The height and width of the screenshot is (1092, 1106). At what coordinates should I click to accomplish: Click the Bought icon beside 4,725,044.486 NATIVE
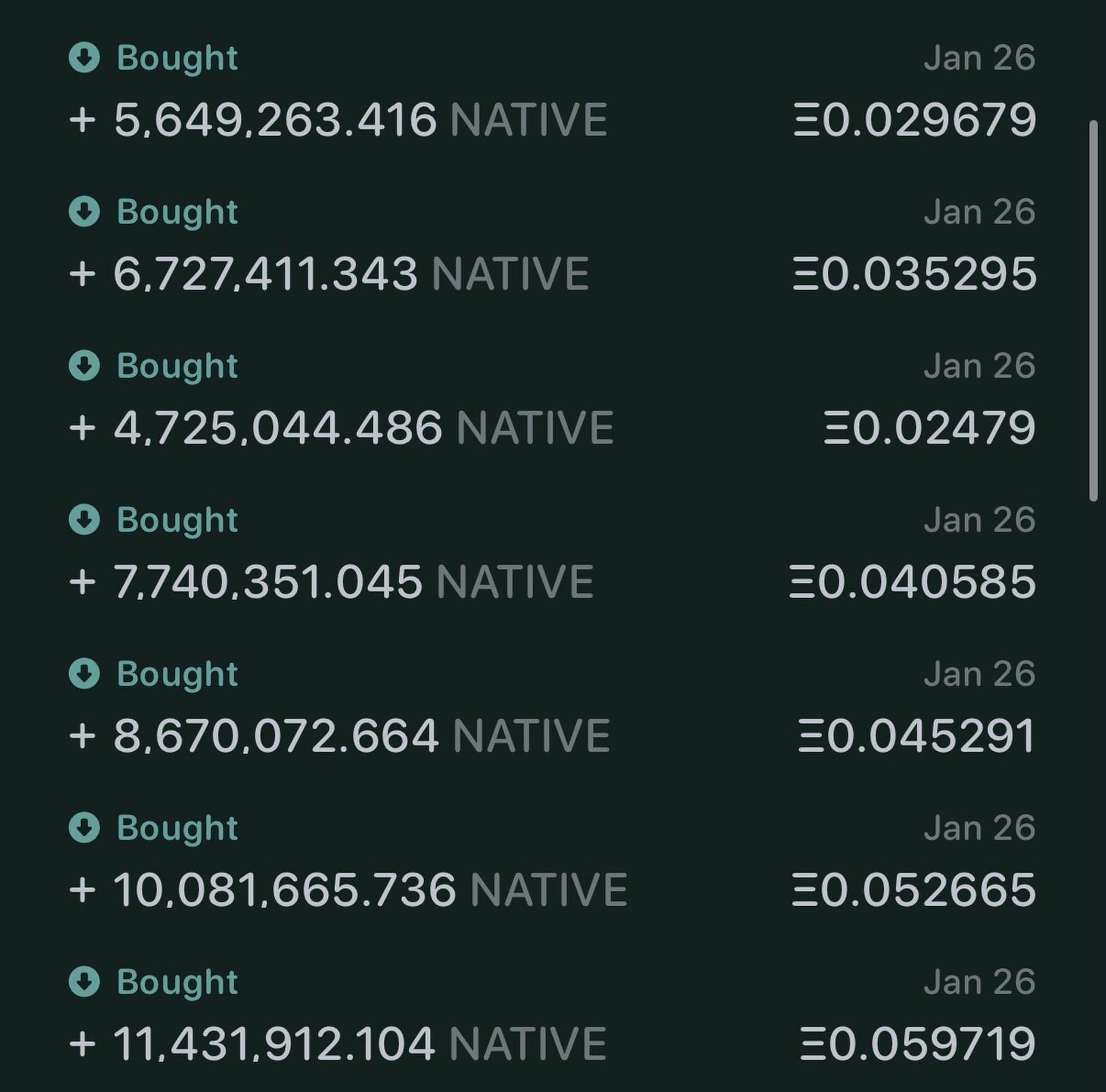point(84,365)
